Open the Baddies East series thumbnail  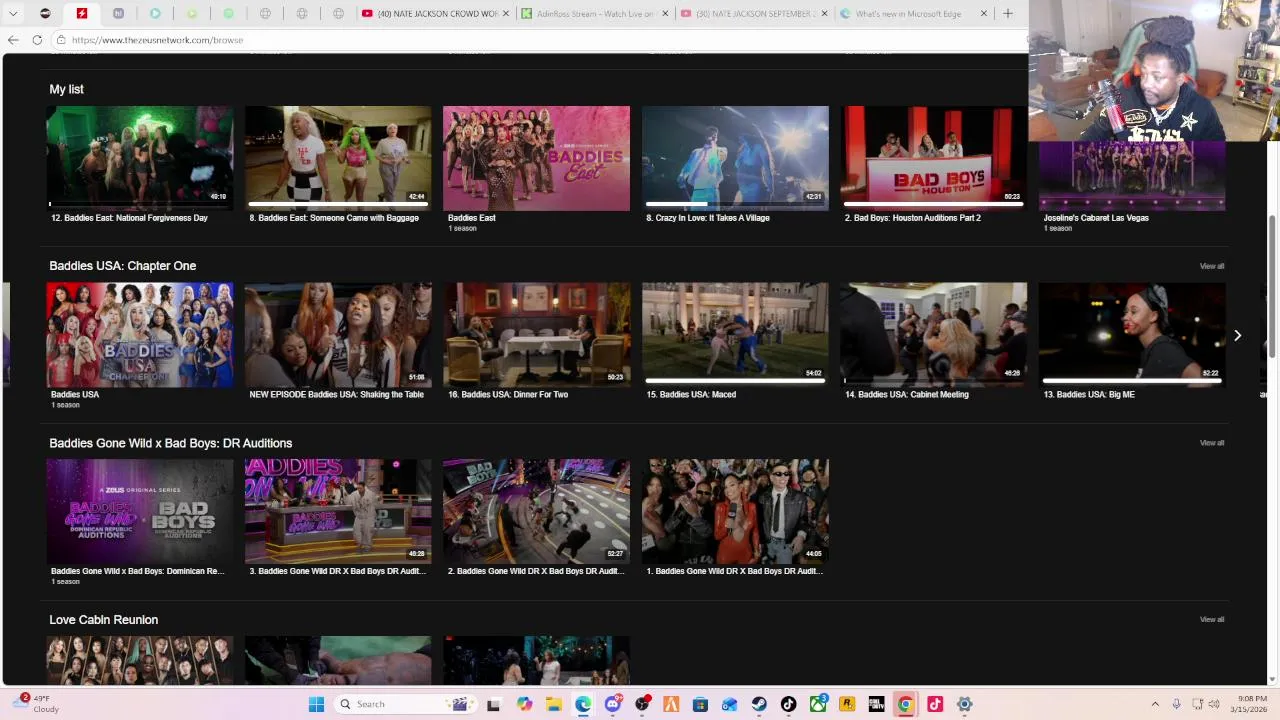point(537,158)
